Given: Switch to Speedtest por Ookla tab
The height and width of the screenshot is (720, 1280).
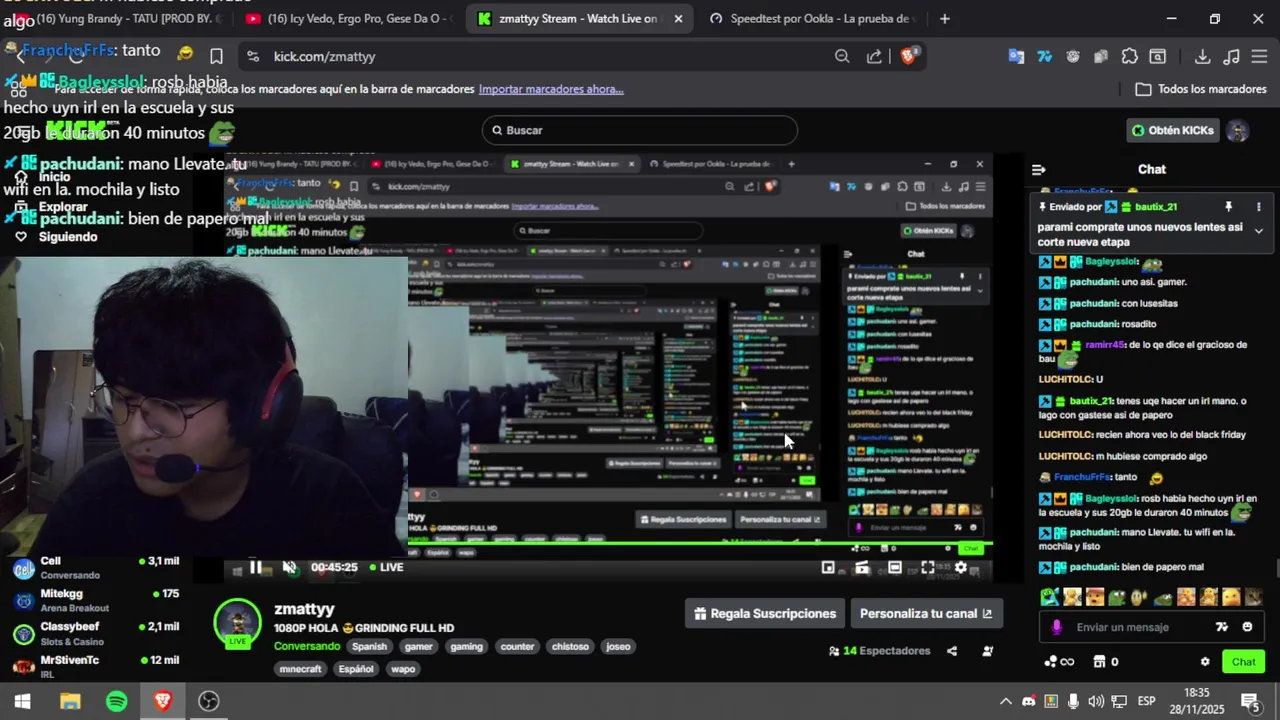Looking at the screenshot, I should pyautogui.click(x=812, y=18).
